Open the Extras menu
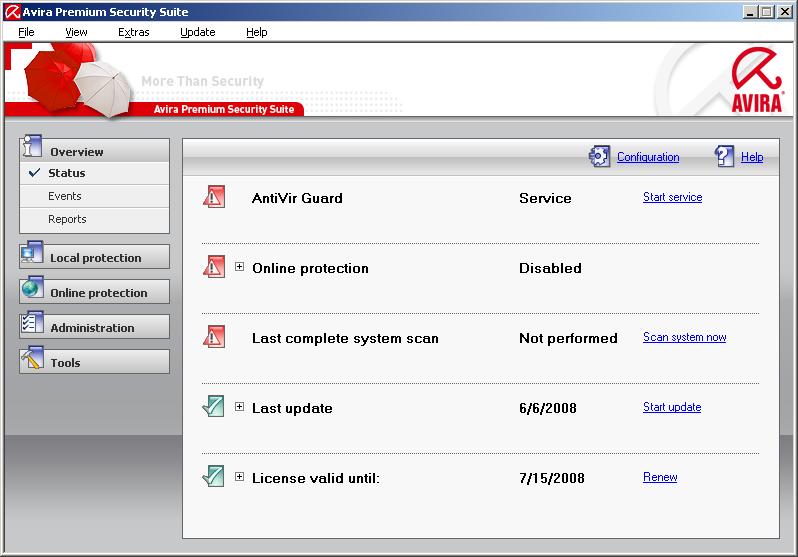Viewport: 798px width, 557px height. coord(133,32)
